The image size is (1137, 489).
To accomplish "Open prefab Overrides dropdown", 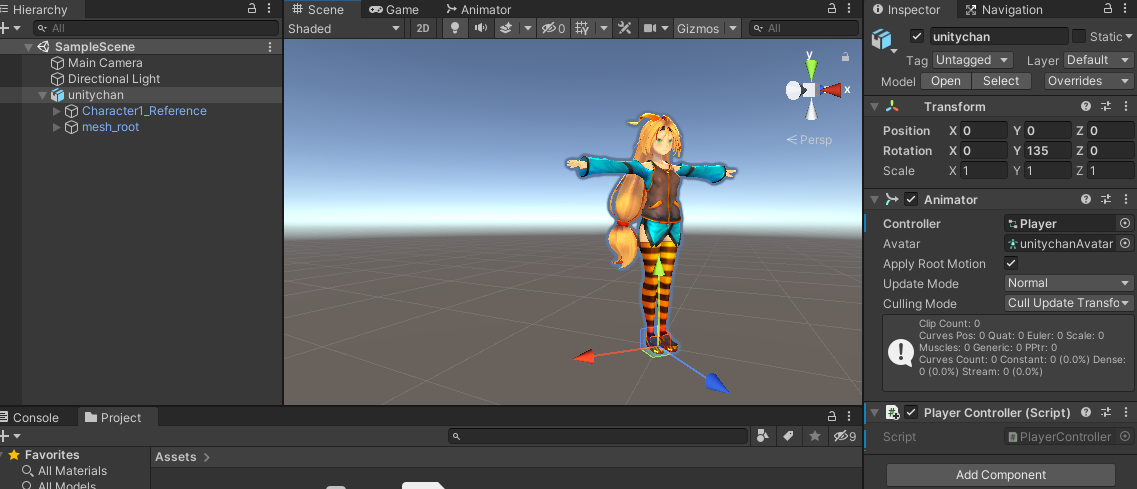I will (x=1089, y=81).
